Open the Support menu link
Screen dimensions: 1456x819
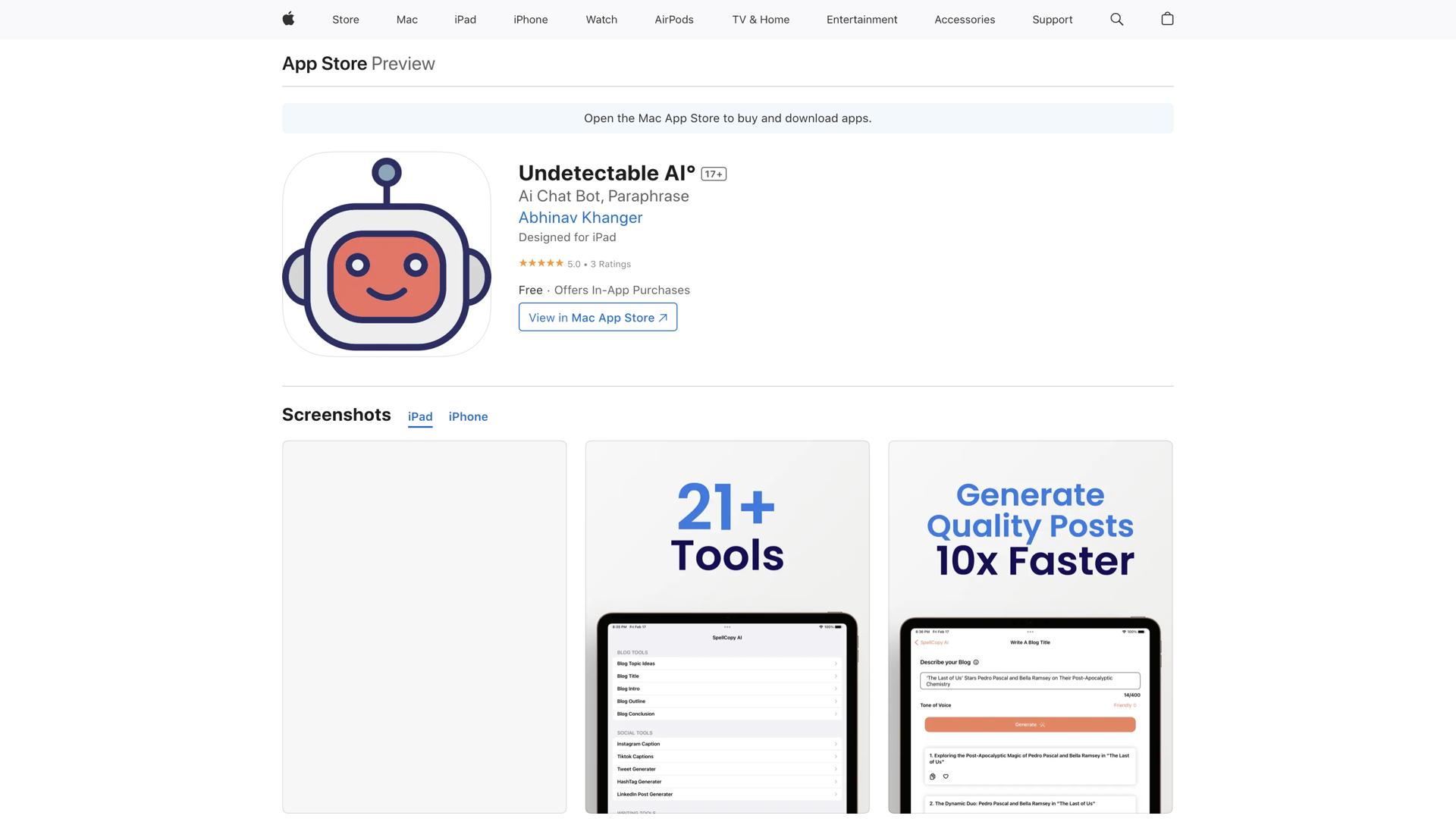pos(1052,20)
